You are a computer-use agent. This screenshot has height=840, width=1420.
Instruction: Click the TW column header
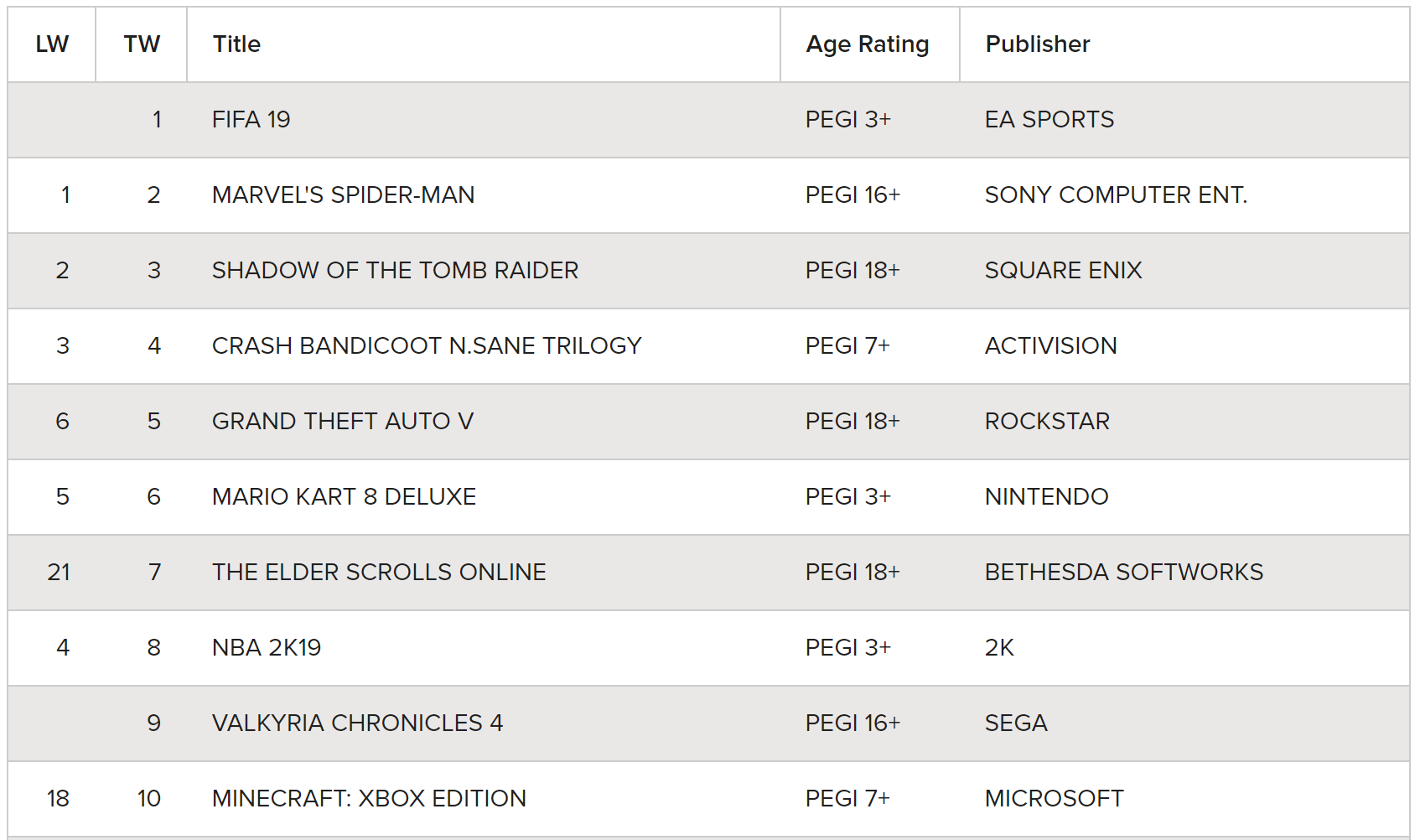click(142, 44)
